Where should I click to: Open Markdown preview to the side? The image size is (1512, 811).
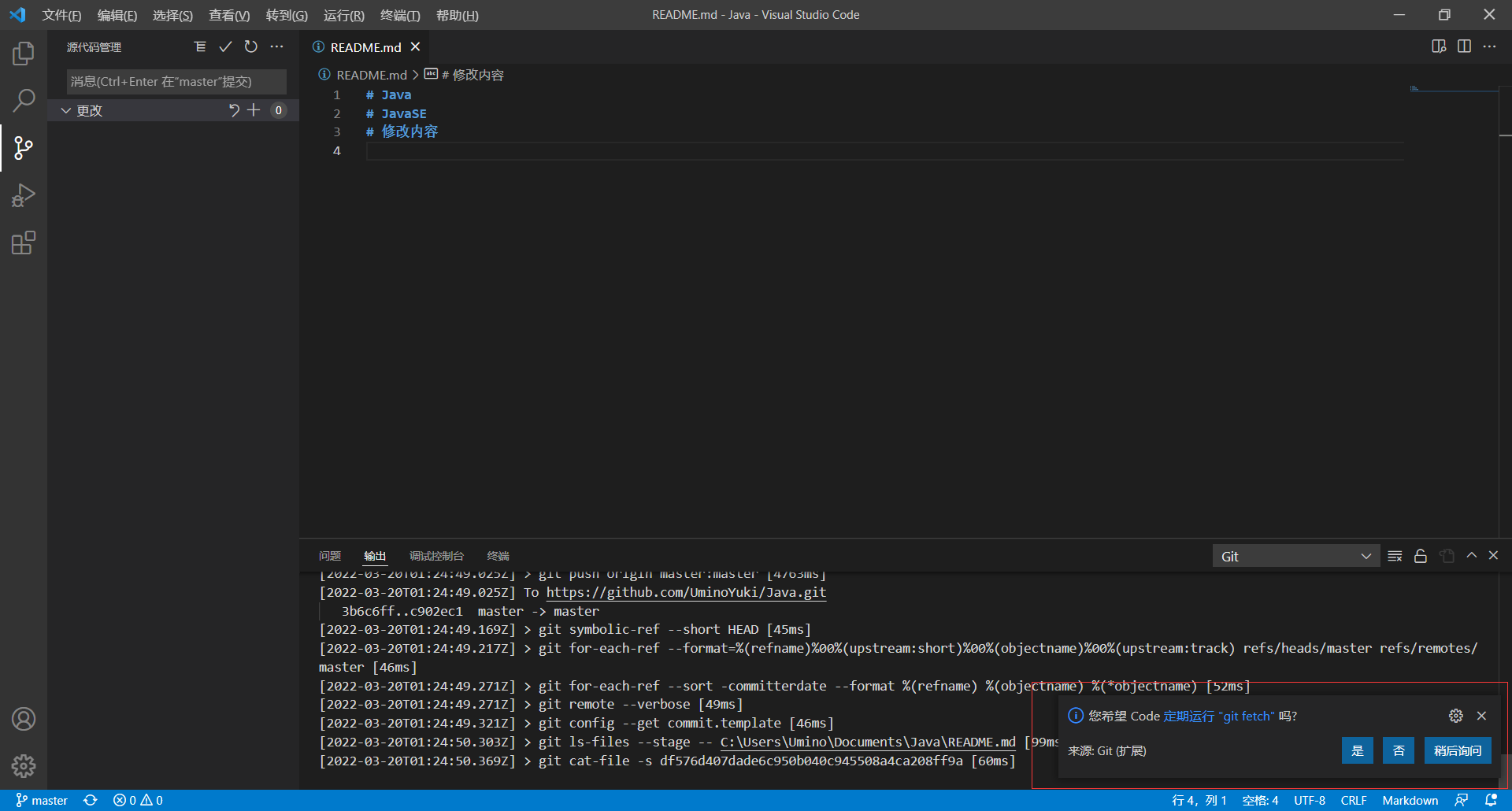coord(1439,46)
